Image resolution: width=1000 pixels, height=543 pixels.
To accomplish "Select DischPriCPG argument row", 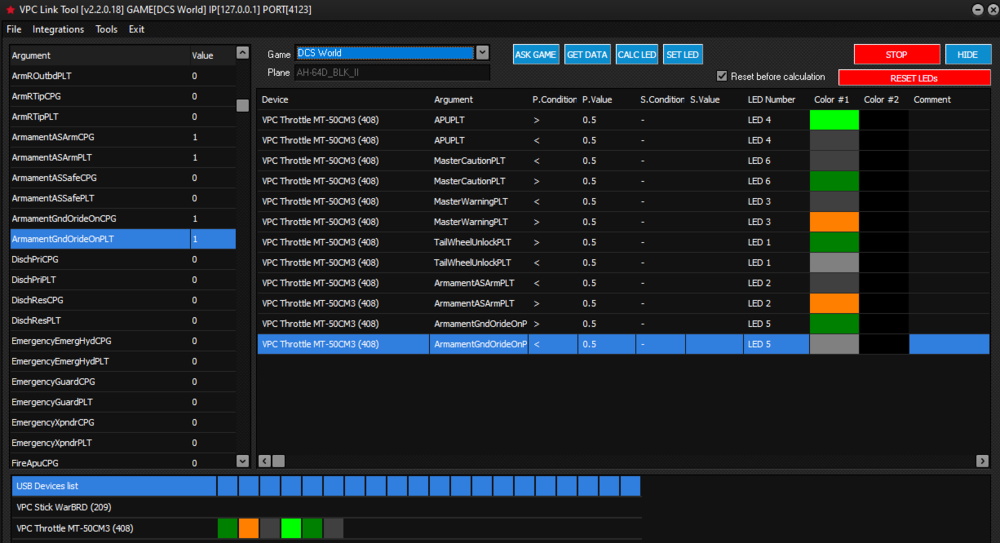I will click(122, 260).
